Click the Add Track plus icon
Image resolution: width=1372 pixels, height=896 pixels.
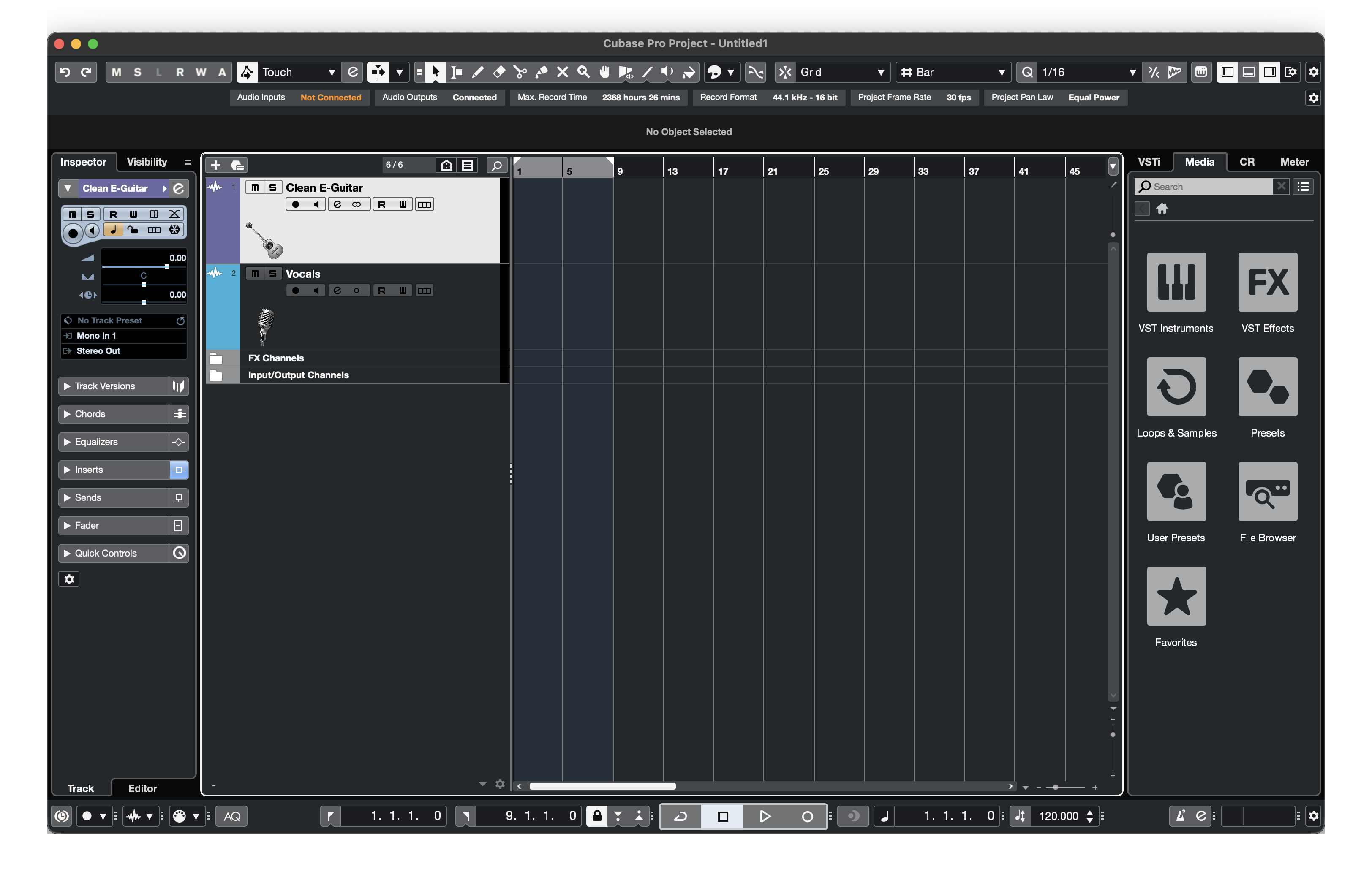(x=215, y=166)
